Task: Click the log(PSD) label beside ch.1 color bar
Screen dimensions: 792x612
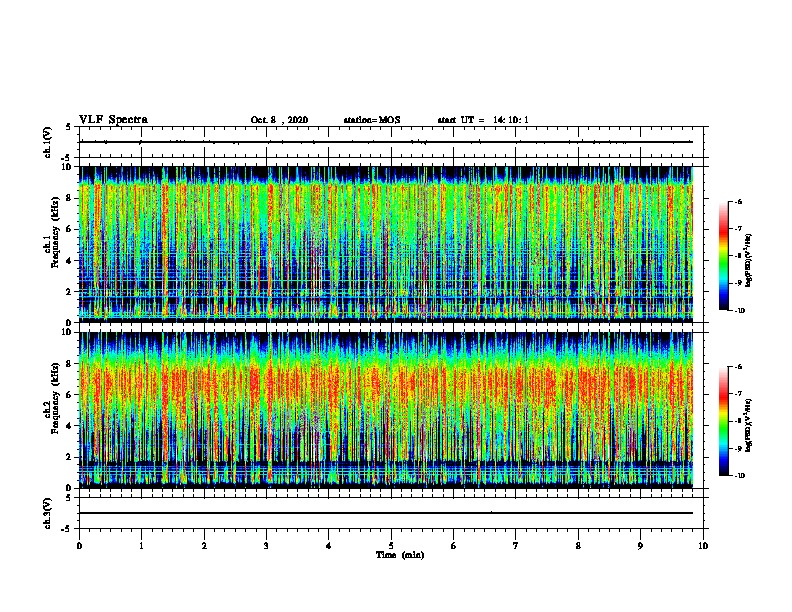Action: coord(749,260)
